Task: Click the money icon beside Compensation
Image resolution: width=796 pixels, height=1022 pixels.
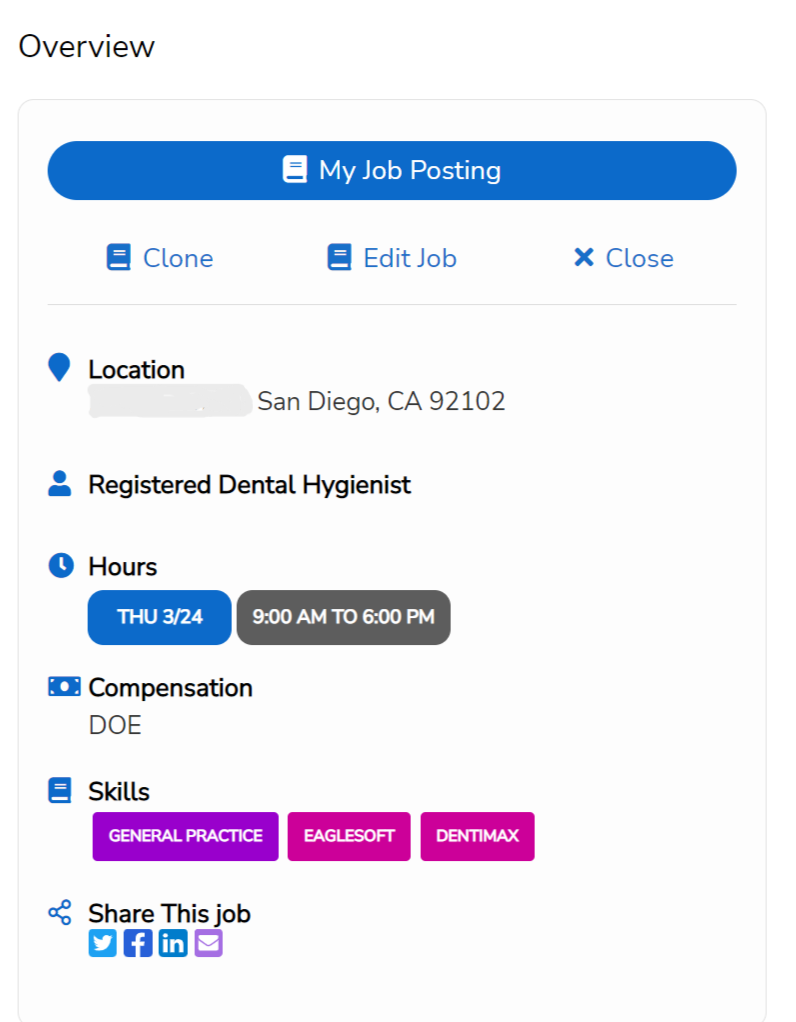Action: pos(65,686)
